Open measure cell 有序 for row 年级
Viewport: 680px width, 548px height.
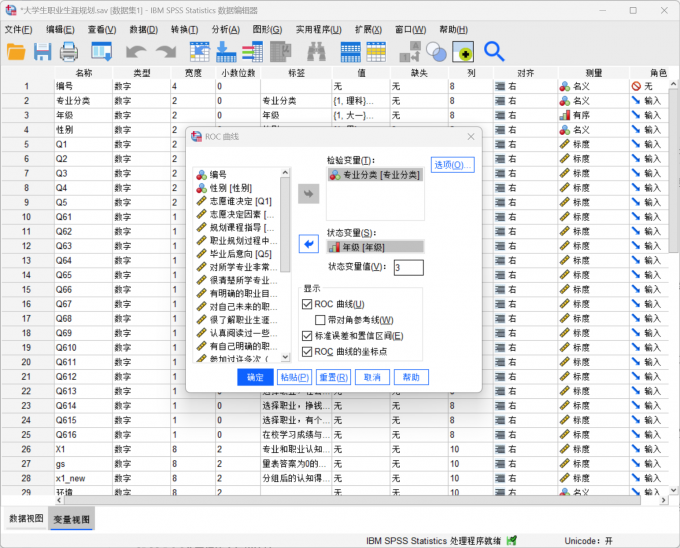click(x=593, y=115)
